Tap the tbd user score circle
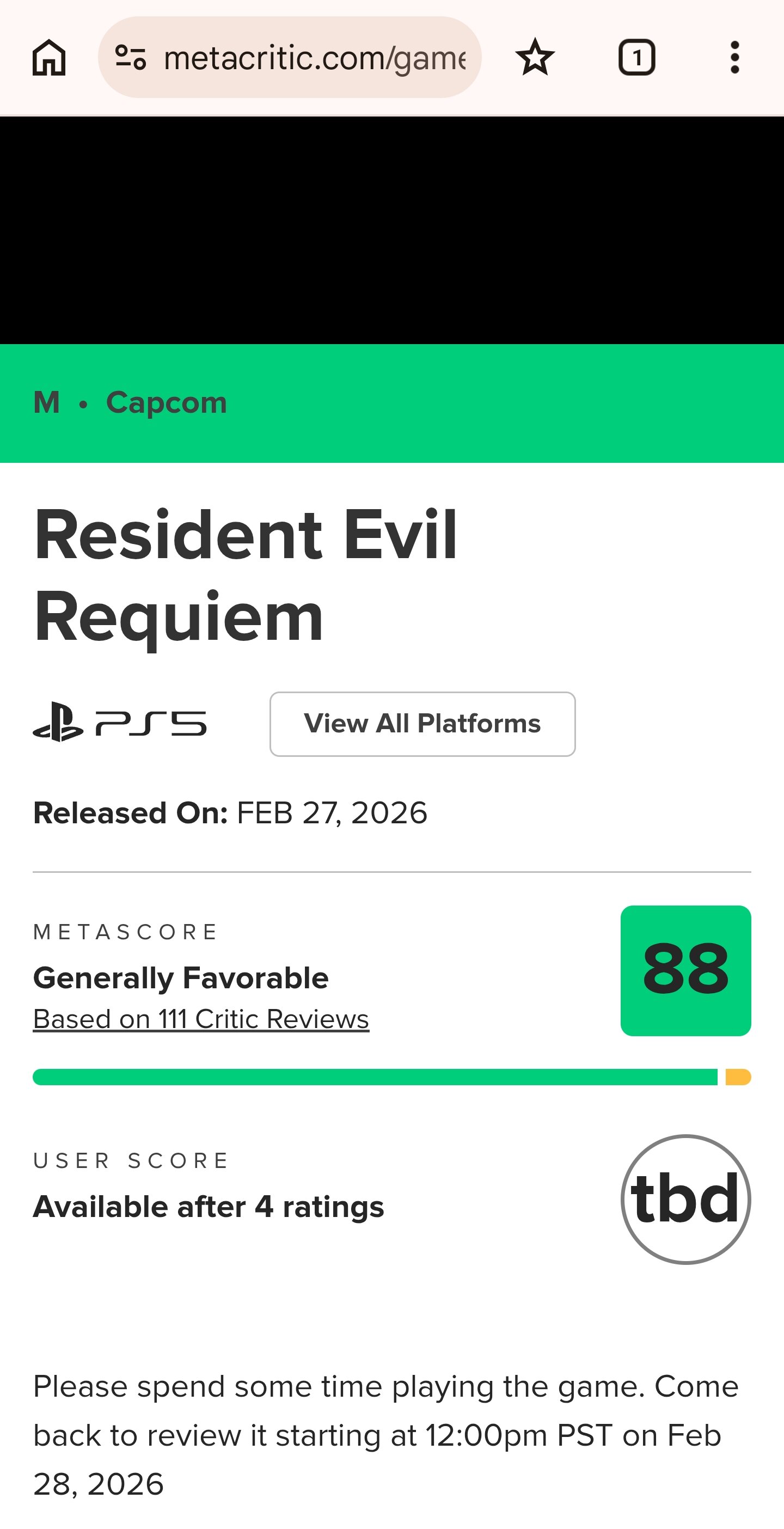 click(x=685, y=1199)
